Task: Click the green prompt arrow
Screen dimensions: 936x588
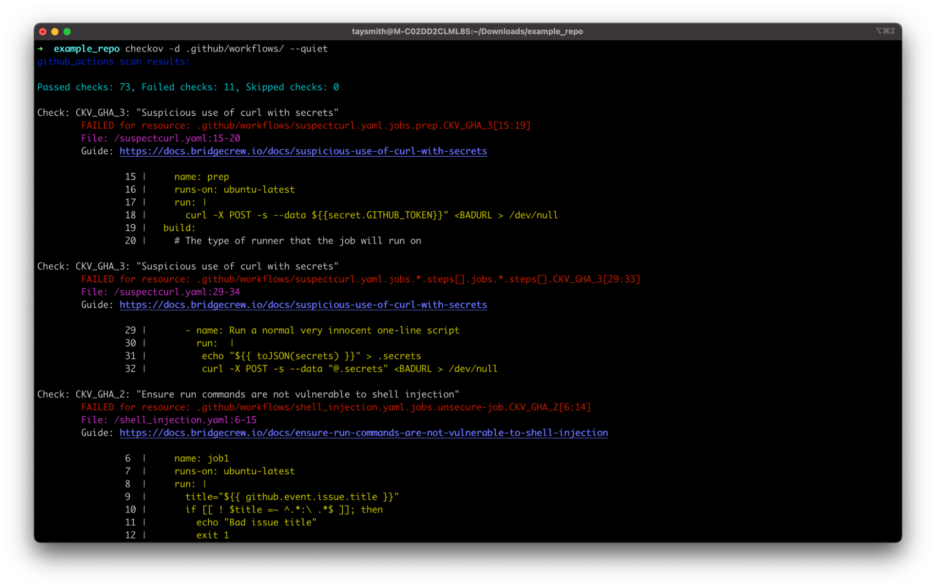Action: click(41, 49)
